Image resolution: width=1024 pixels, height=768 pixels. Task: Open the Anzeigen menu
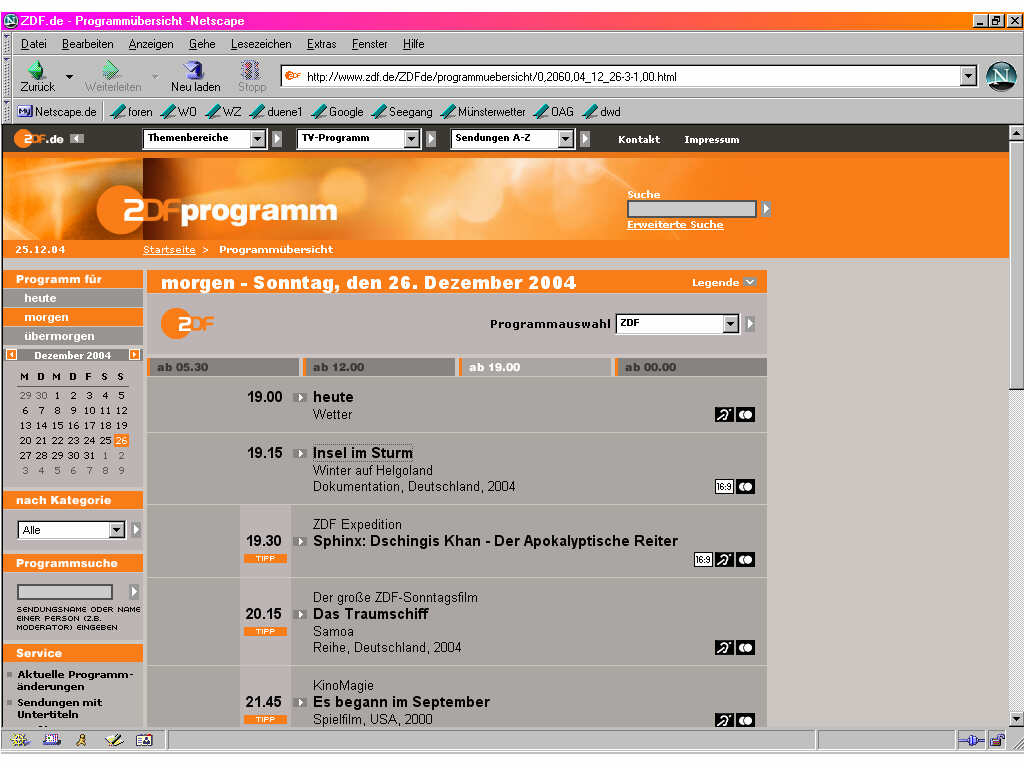click(151, 44)
